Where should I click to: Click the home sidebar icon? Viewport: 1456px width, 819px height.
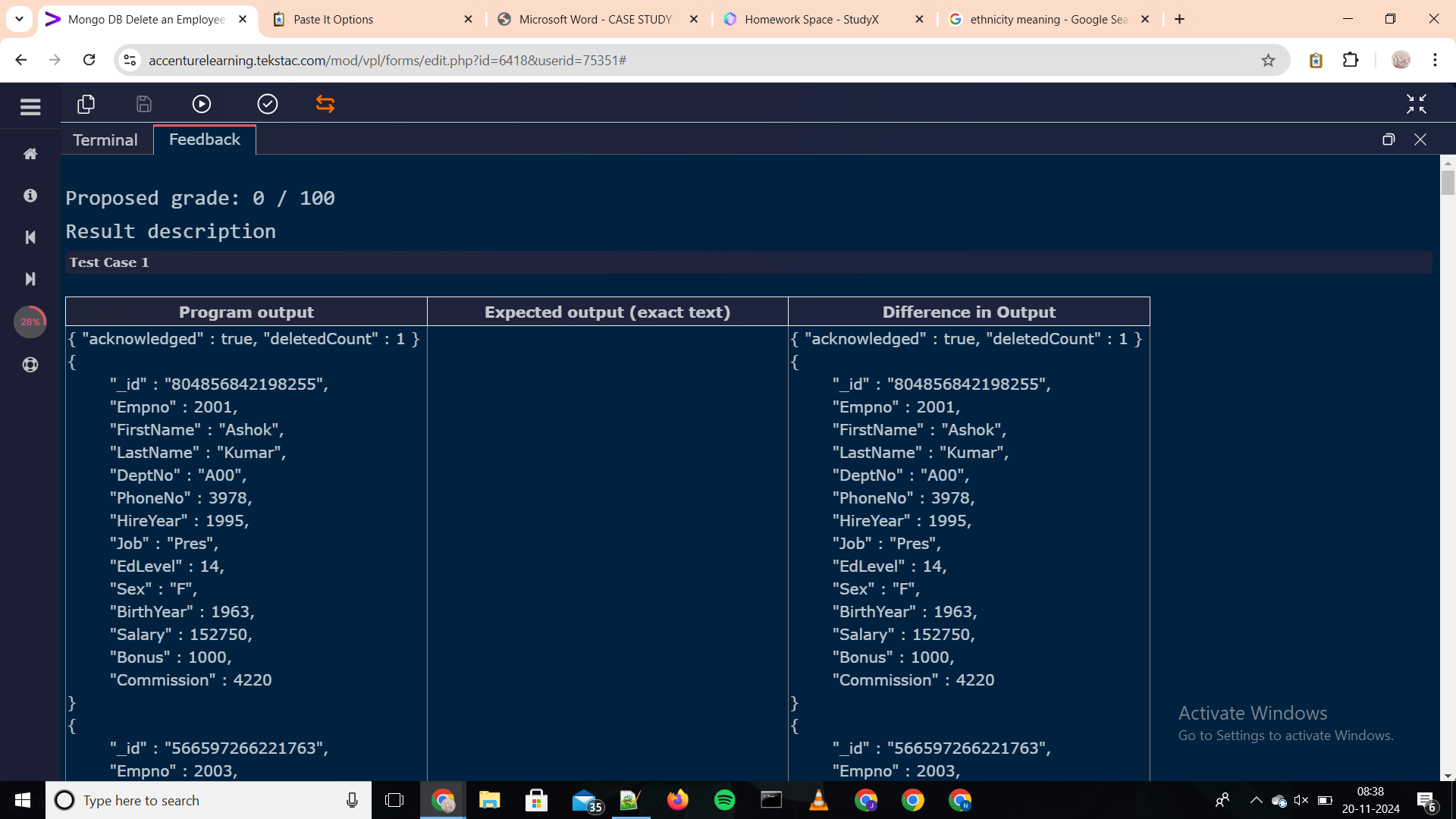tap(29, 154)
